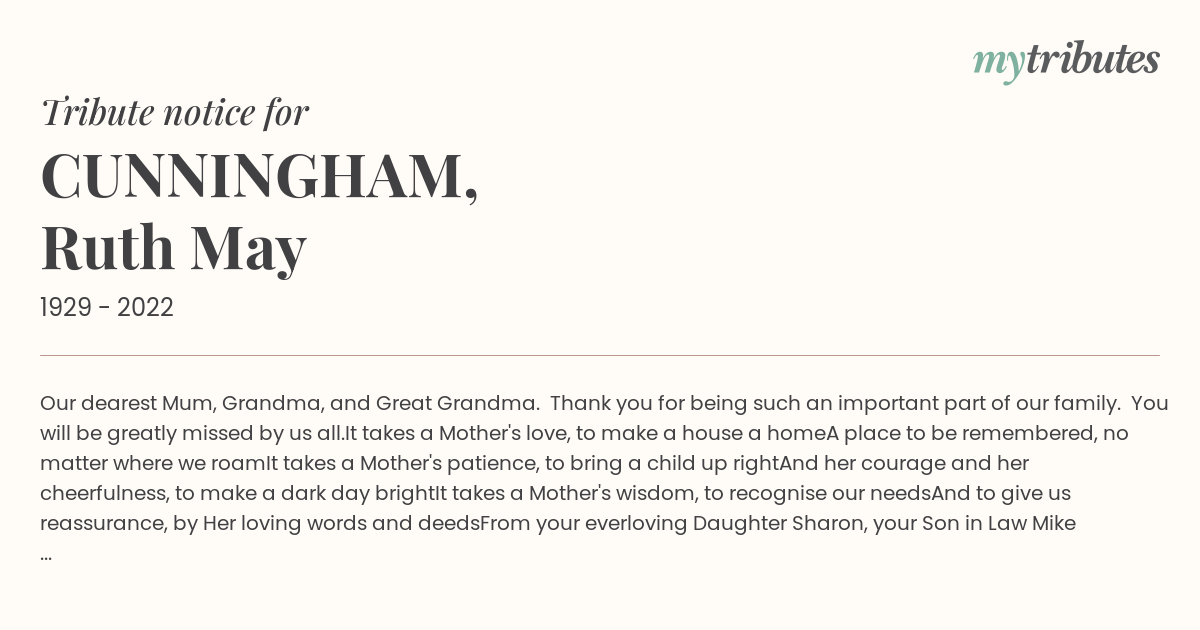Image resolution: width=1200 pixels, height=630 pixels.
Task: Click the CUNNINGHAM surname heading
Action: coord(259,177)
